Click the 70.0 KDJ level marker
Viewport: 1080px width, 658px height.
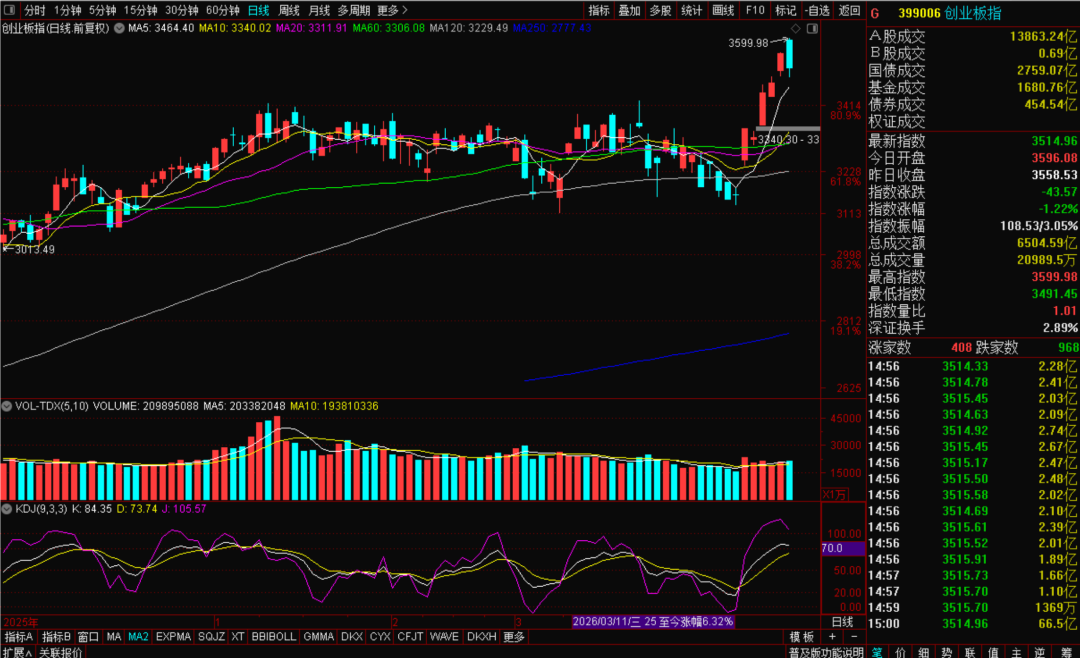(x=832, y=548)
